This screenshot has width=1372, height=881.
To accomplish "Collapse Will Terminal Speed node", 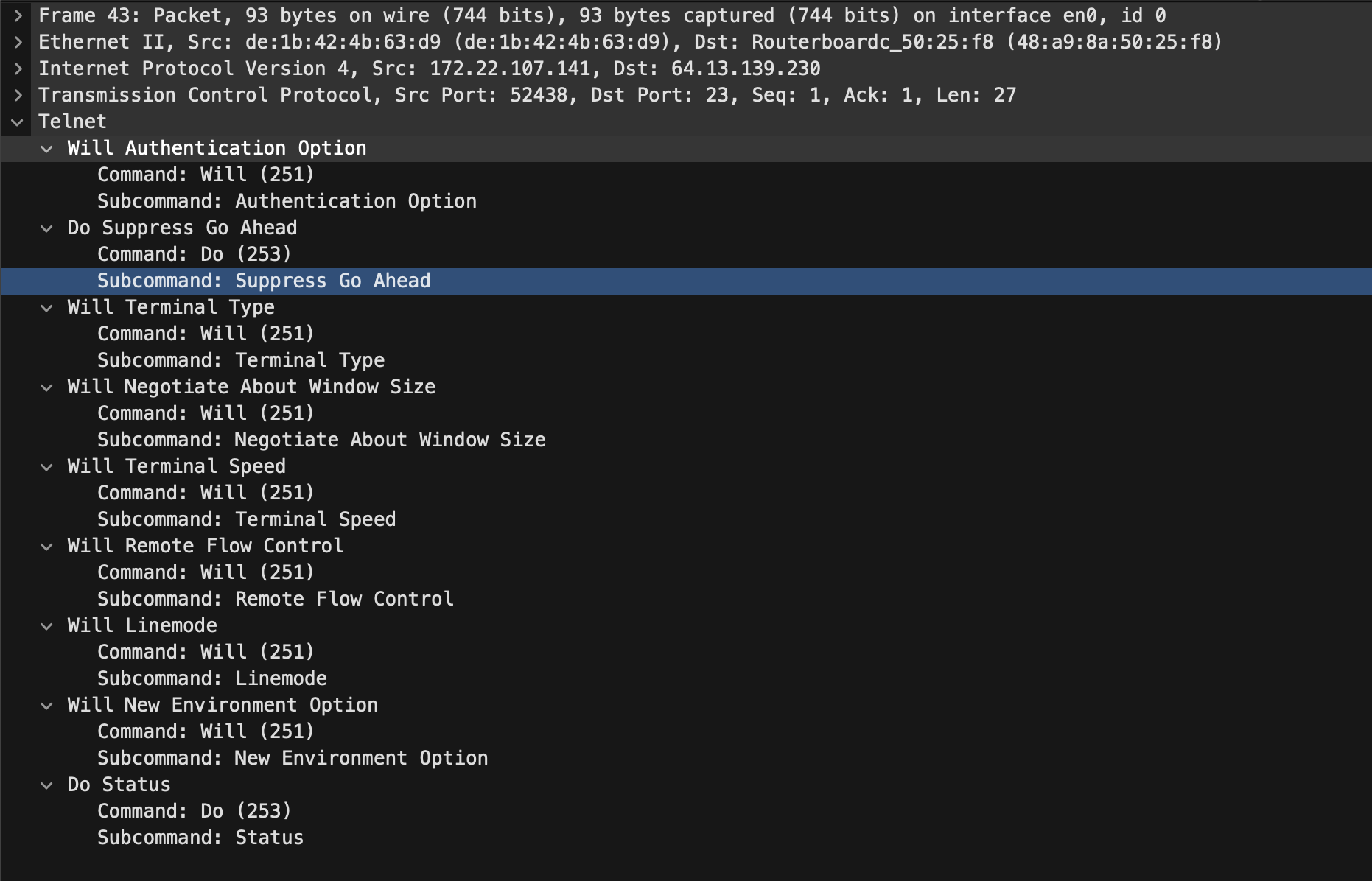I will pyautogui.click(x=46, y=466).
